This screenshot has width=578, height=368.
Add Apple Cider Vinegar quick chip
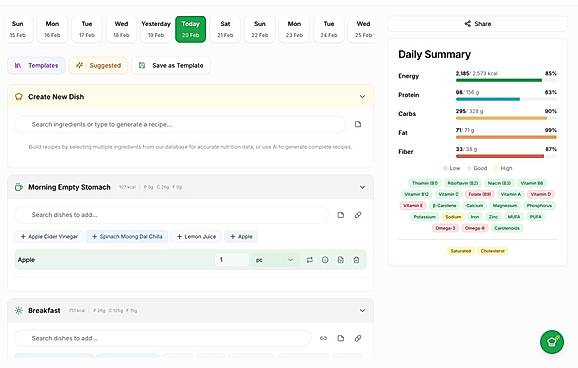(x=49, y=237)
